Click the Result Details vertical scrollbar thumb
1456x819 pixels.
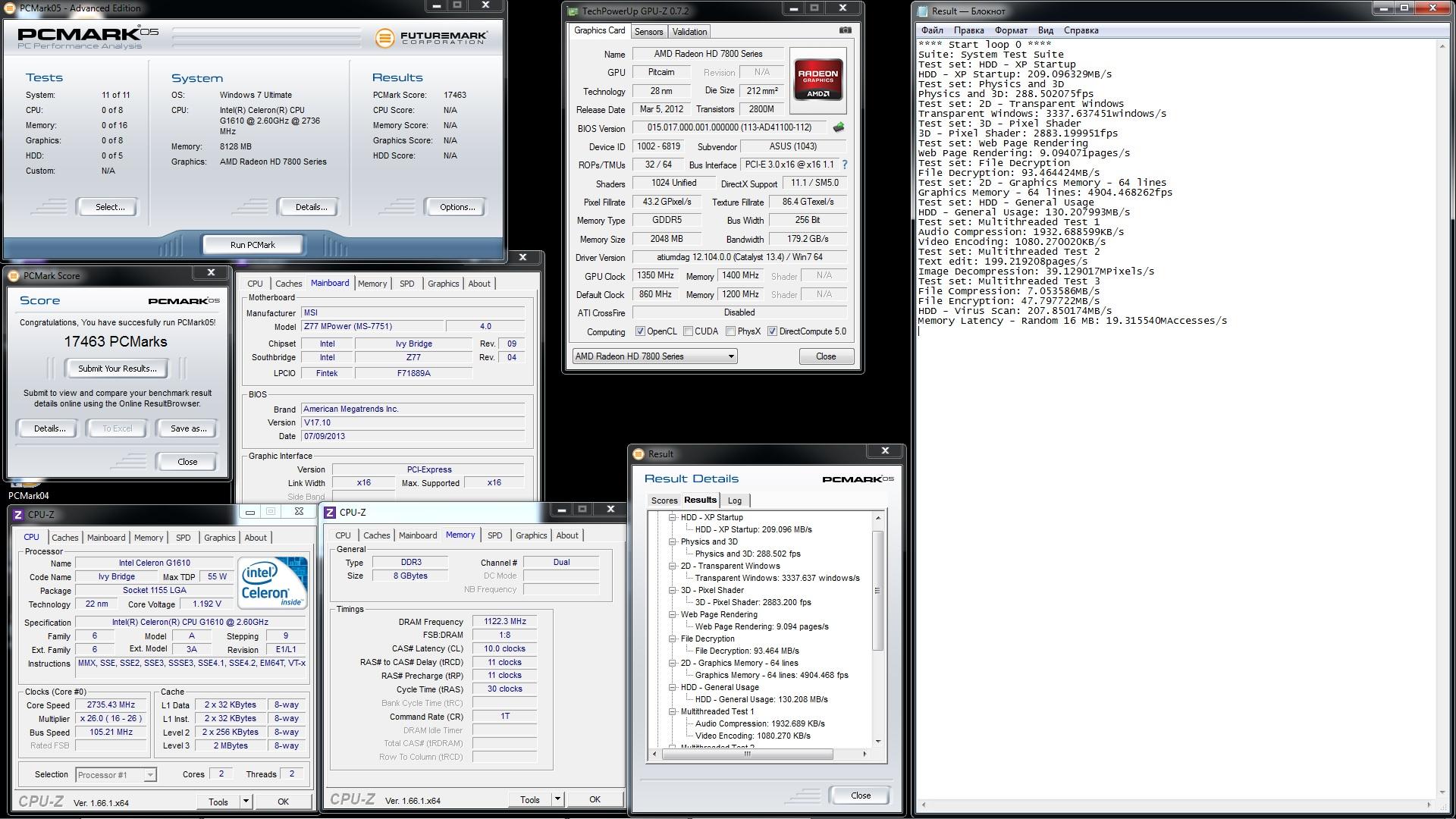(x=877, y=590)
